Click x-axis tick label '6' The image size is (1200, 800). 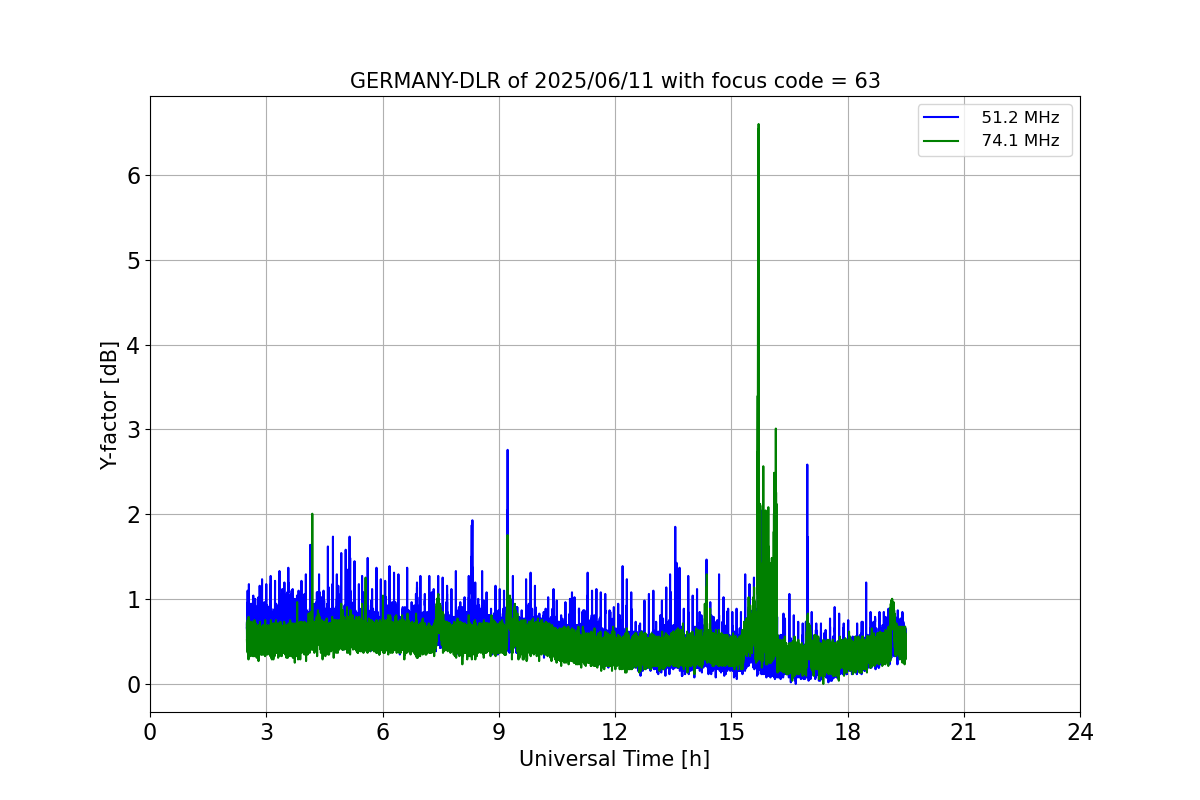382,732
